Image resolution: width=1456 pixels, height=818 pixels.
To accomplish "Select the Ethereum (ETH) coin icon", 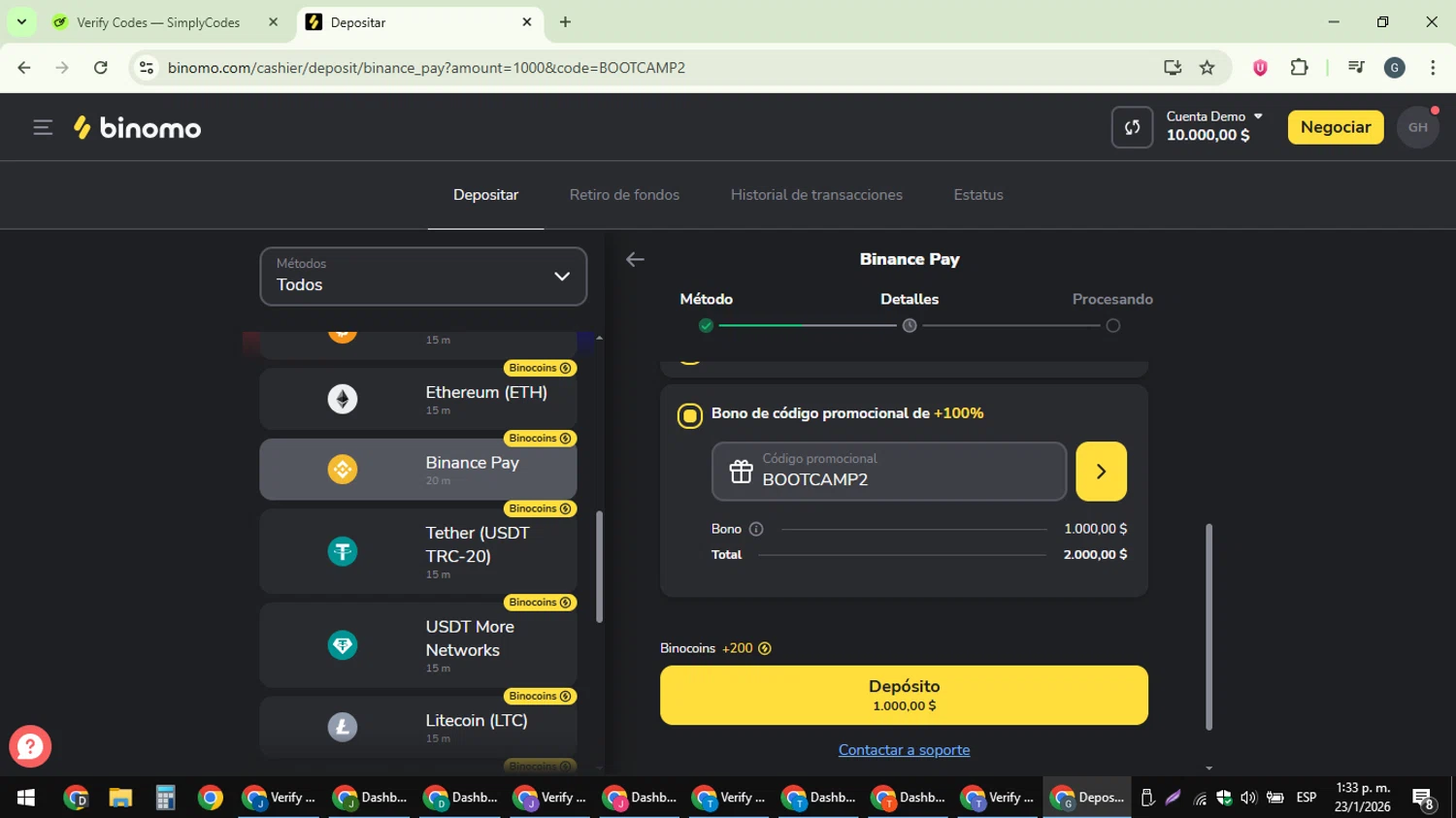I will pyautogui.click(x=343, y=399).
